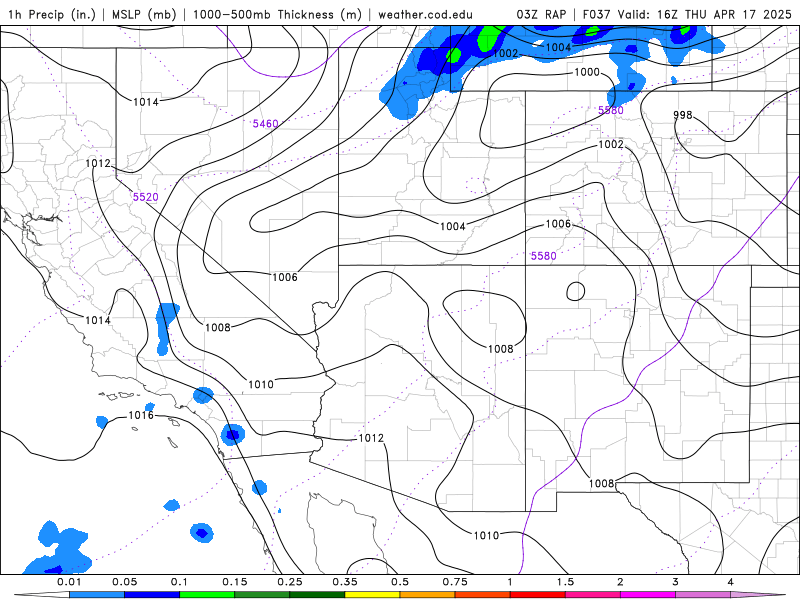Select '1000-500mb Thickness (m)' header text
The image size is (800, 600).
277,14
